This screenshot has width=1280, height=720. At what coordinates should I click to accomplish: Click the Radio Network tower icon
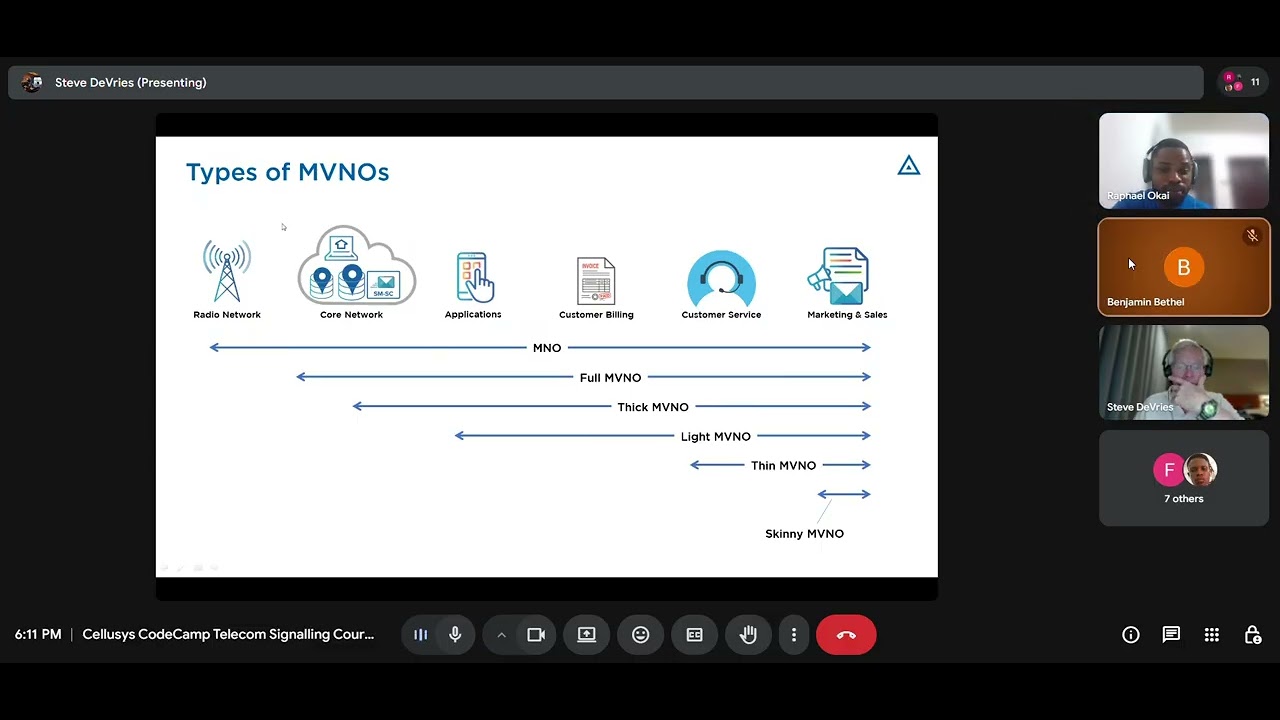227,271
